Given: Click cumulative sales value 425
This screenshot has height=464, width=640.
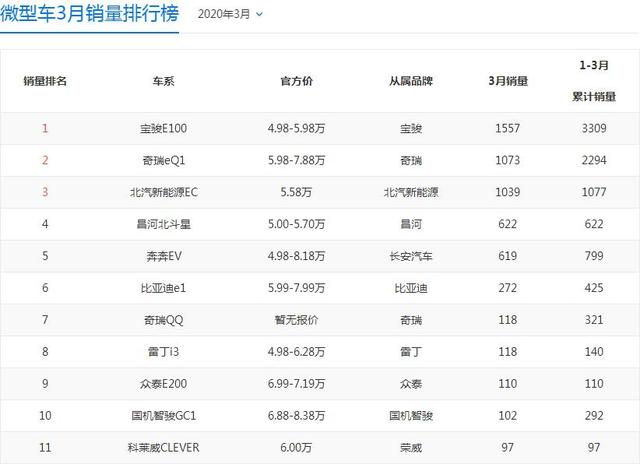Looking at the screenshot, I should point(594,288).
